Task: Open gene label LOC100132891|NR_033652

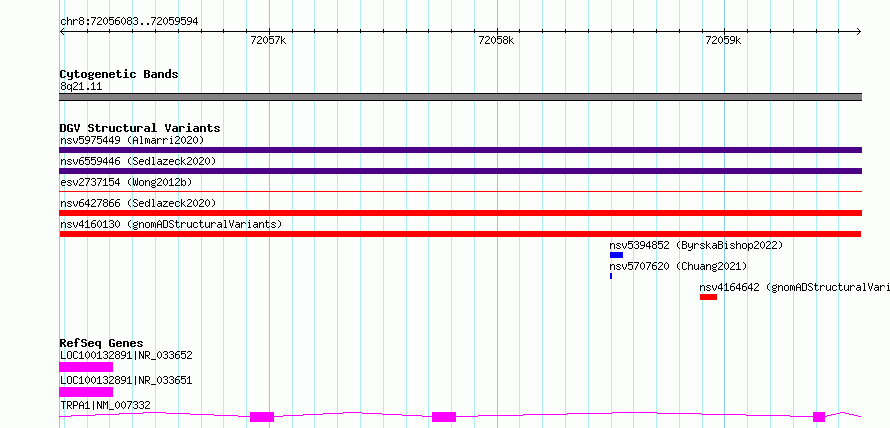Action: (x=126, y=356)
